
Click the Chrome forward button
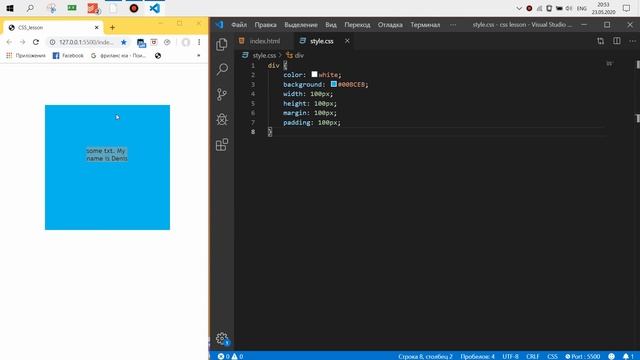(x=22, y=42)
